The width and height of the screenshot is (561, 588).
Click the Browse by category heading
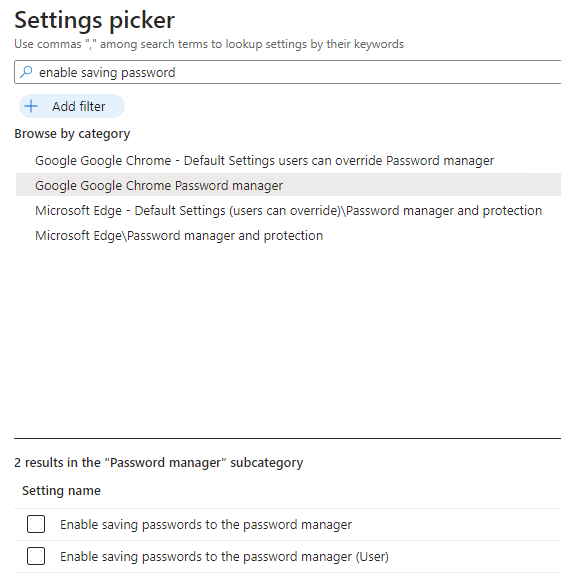(72, 134)
